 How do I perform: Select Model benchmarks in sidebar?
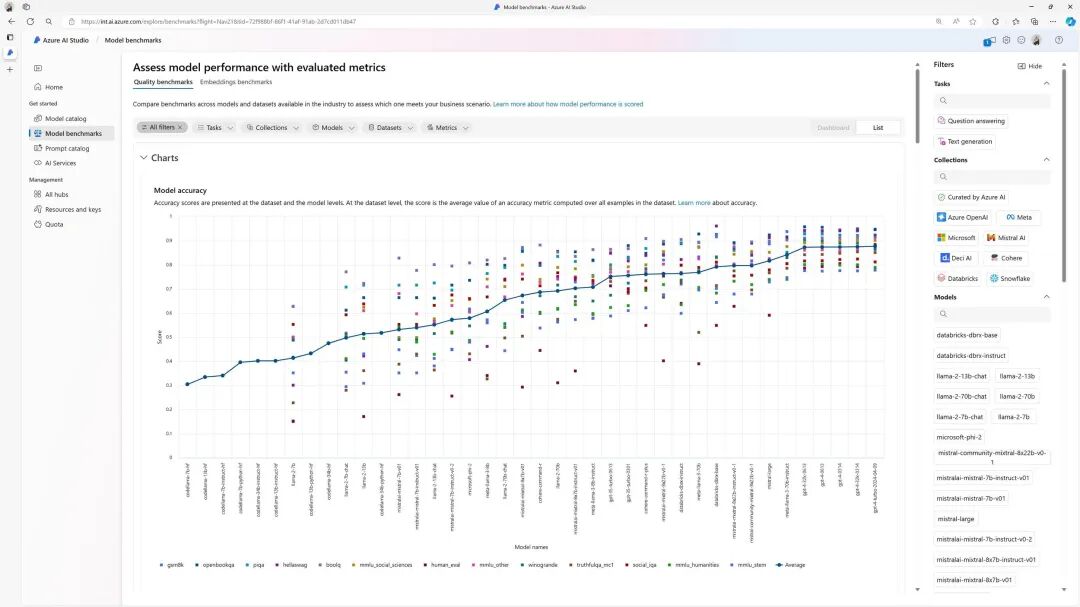point(73,133)
